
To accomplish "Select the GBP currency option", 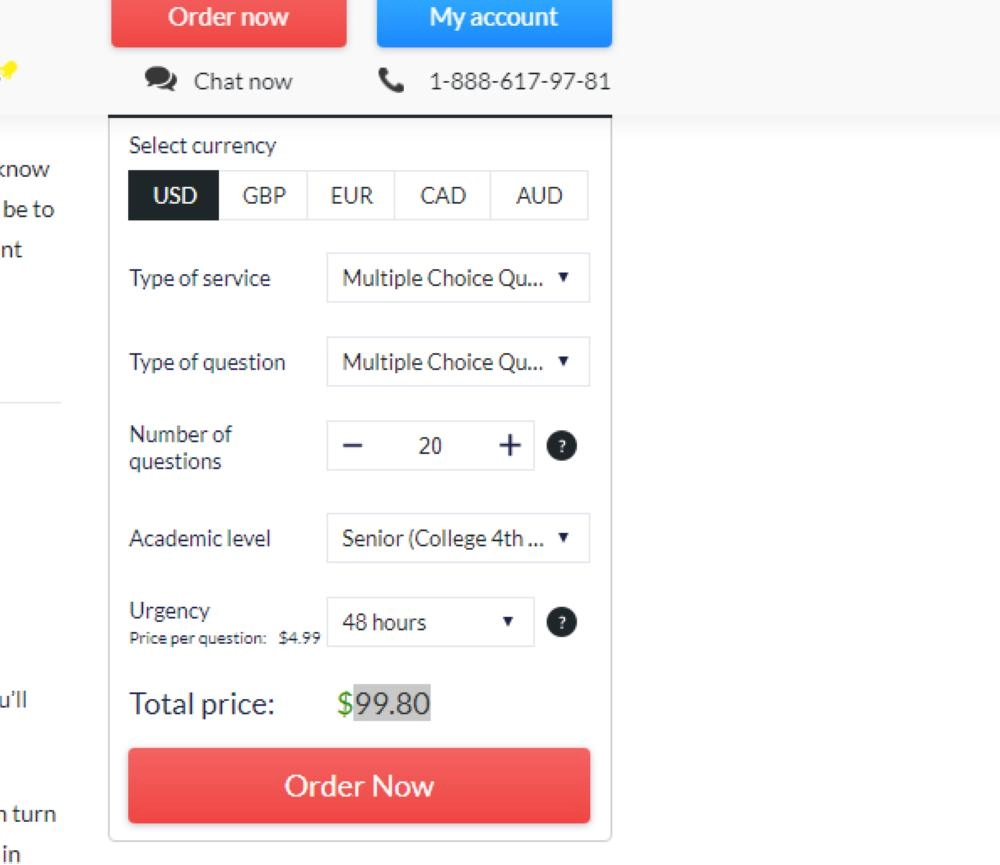I will tap(262, 195).
